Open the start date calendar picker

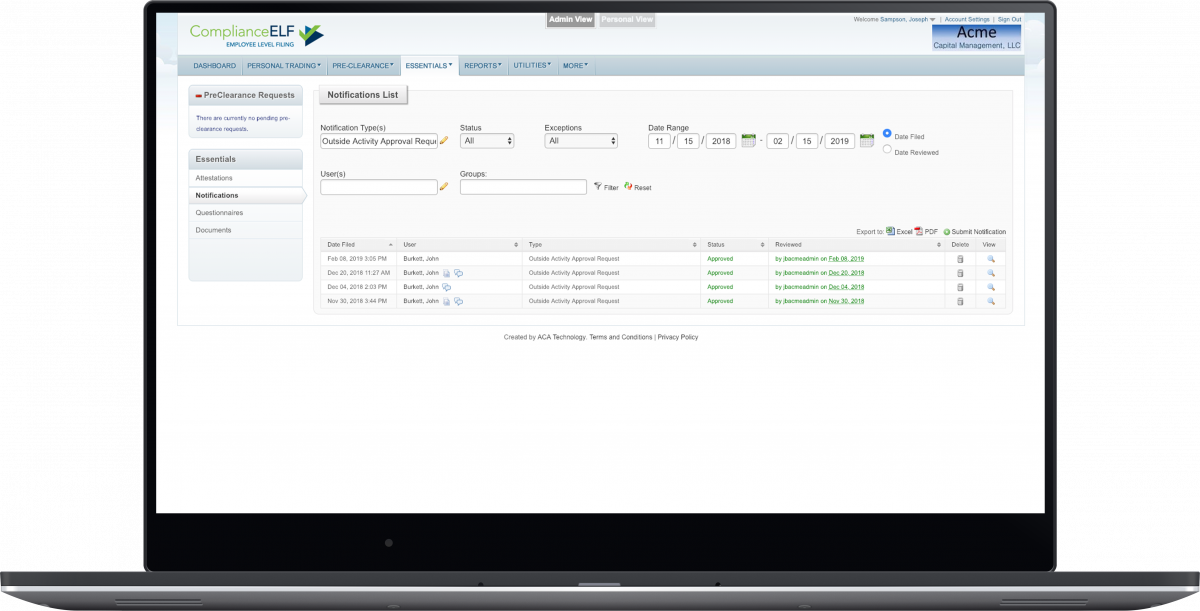(x=748, y=141)
